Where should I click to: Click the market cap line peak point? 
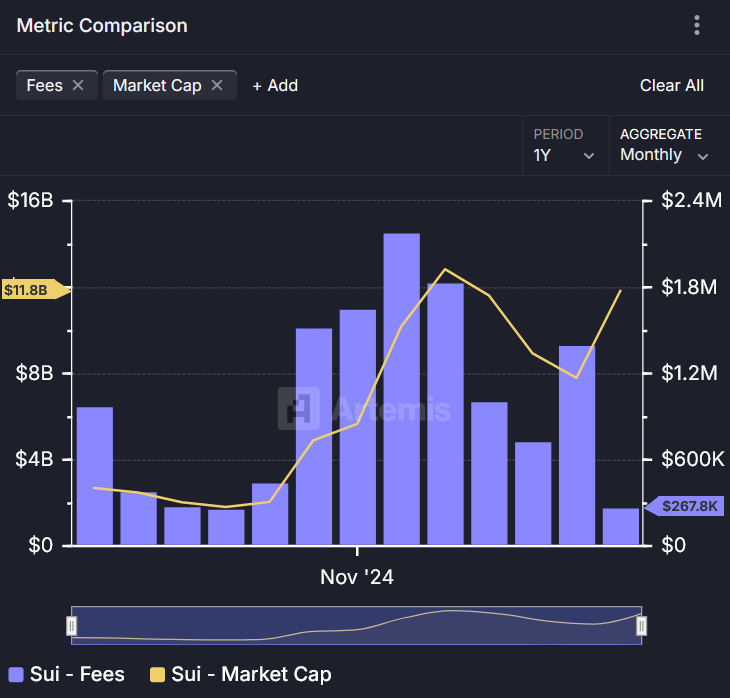pos(445,269)
